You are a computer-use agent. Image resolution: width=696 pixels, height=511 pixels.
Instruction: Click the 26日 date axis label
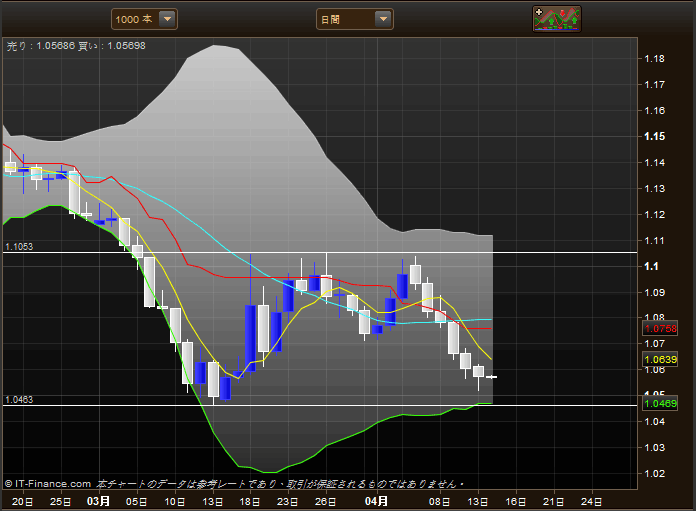(325, 502)
